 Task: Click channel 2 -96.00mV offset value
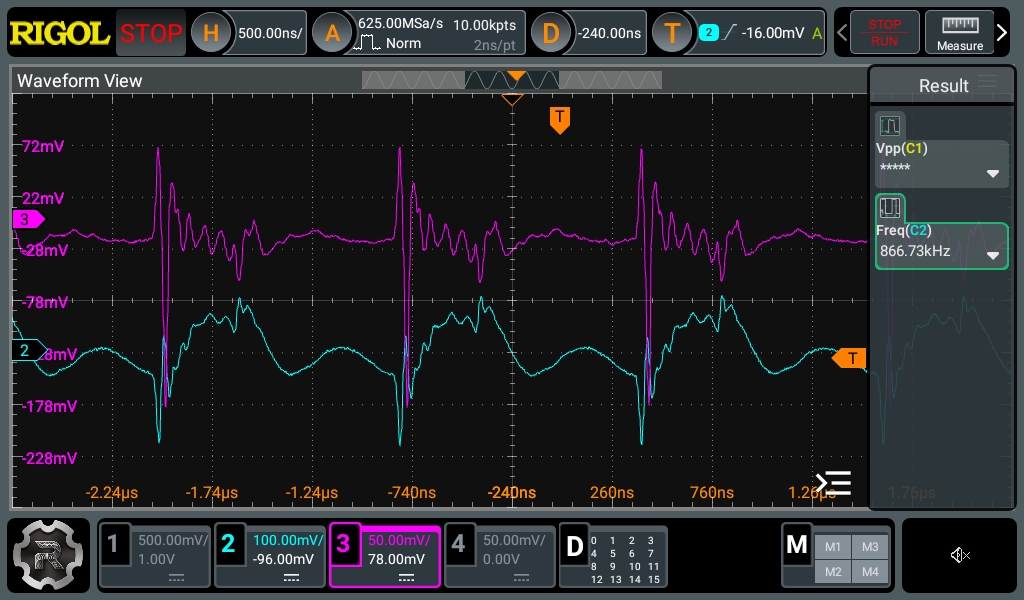point(283,559)
